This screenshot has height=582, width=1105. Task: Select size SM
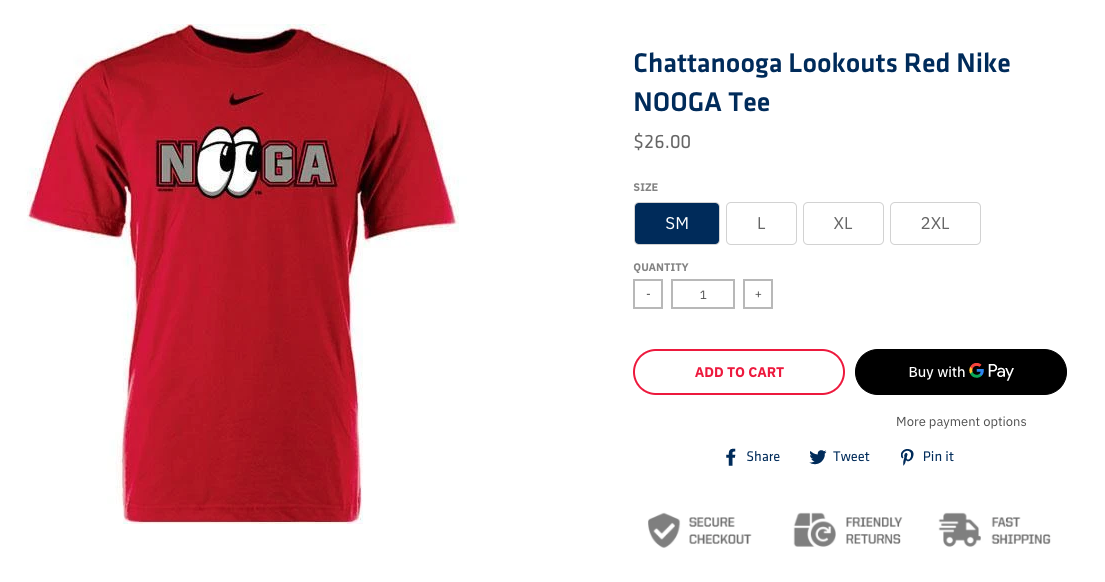(x=677, y=223)
